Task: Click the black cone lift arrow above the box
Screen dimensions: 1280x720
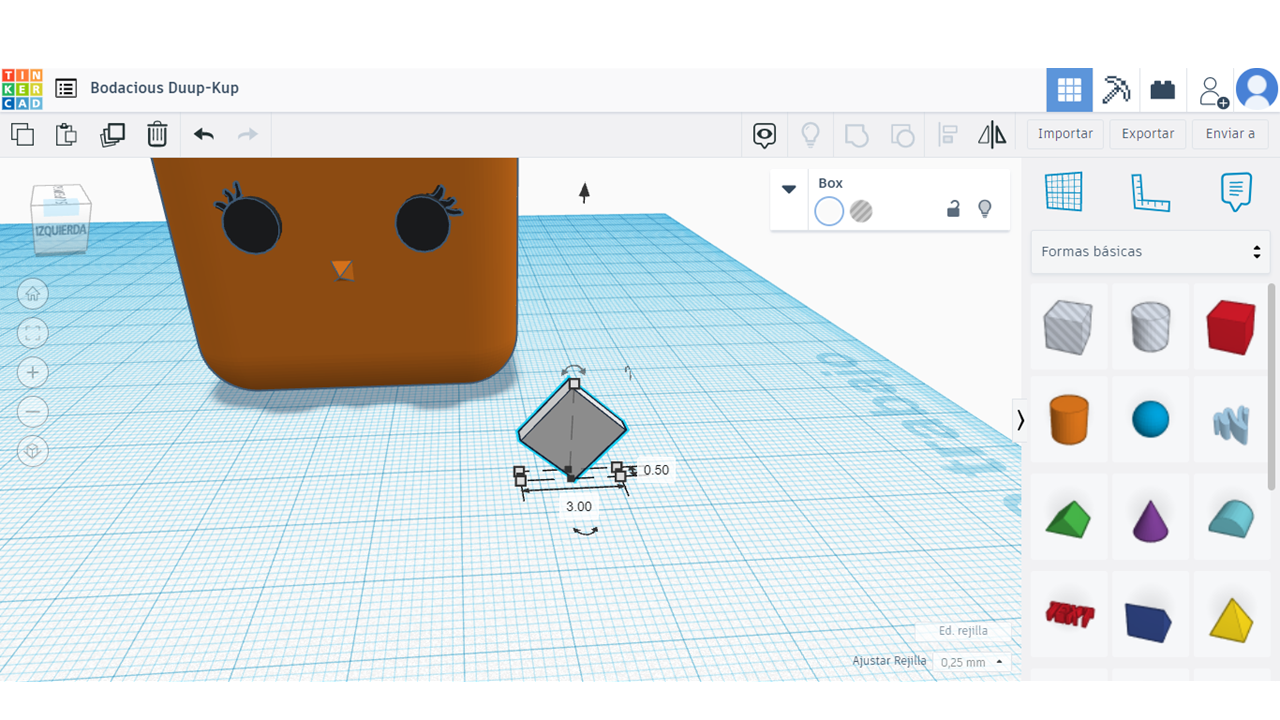Action: pyautogui.click(x=585, y=191)
